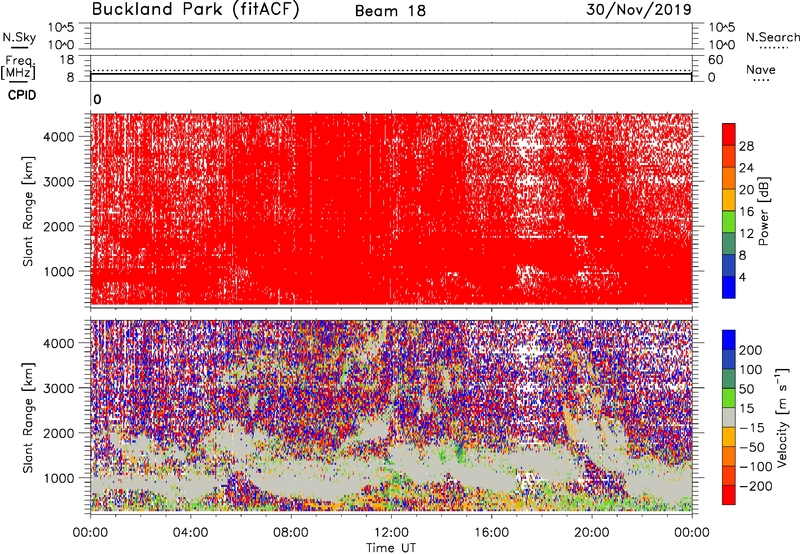Click the "Velocity [m s-1]" colorbar title

(x=783, y=418)
